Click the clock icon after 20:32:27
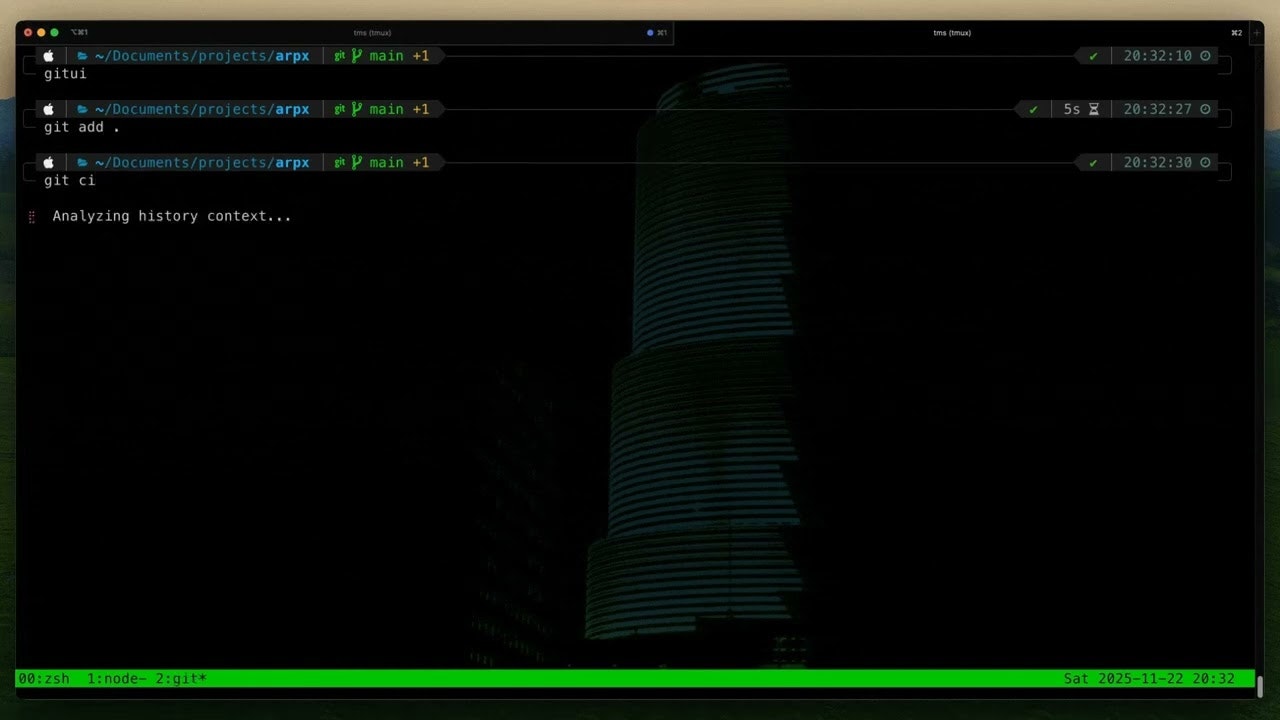Viewport: 1280px width, 720px height. pyautogui.click(x=1205, y=109)
